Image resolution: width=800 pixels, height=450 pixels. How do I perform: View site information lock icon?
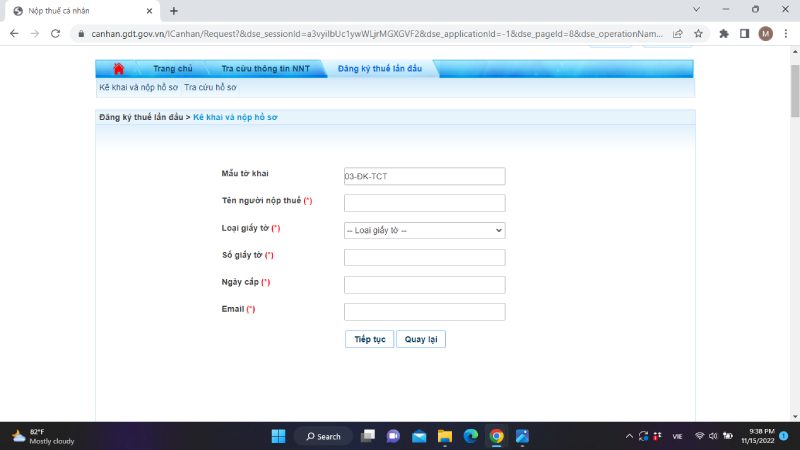(x=81, y=34)
